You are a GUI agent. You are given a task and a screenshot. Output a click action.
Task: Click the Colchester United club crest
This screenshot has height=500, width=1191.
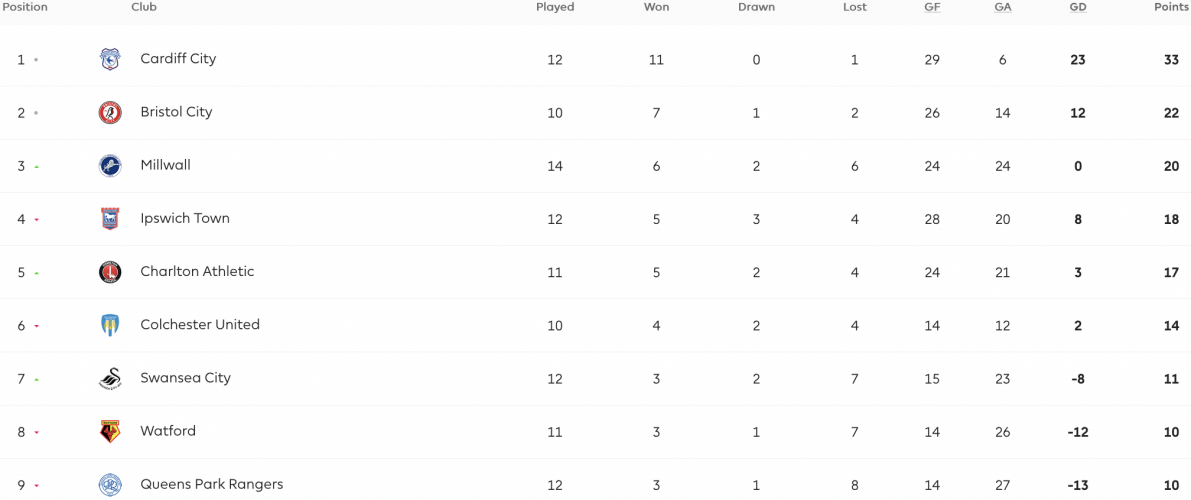pyautogui.click(x=110, y=325)
